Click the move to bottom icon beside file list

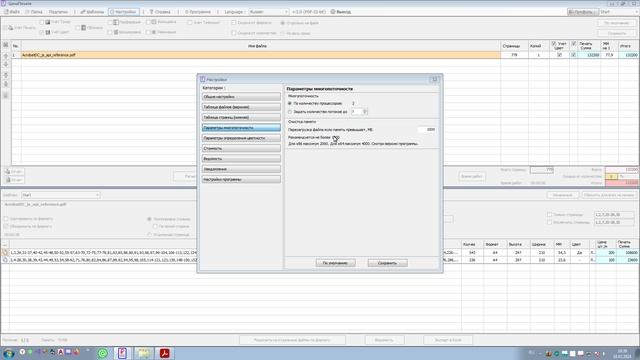[x=6, y=84]
